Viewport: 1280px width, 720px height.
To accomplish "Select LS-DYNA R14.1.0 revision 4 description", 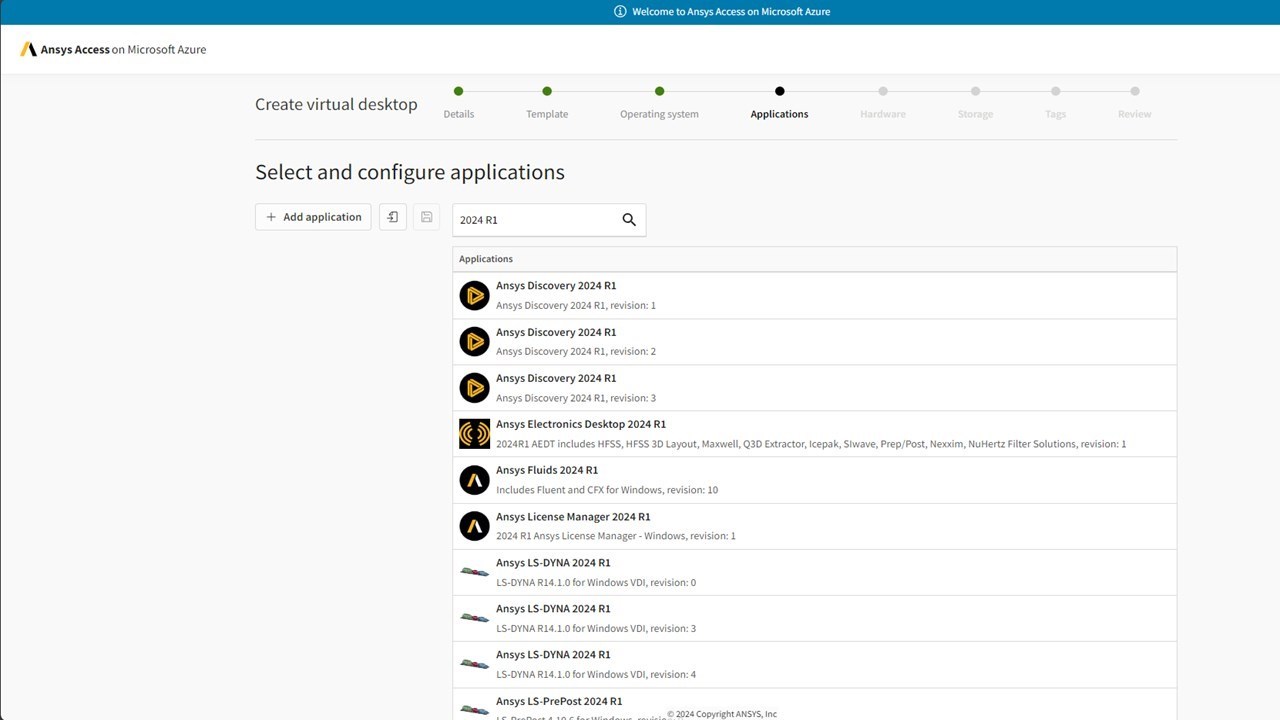I will click(x=596, y=675).
